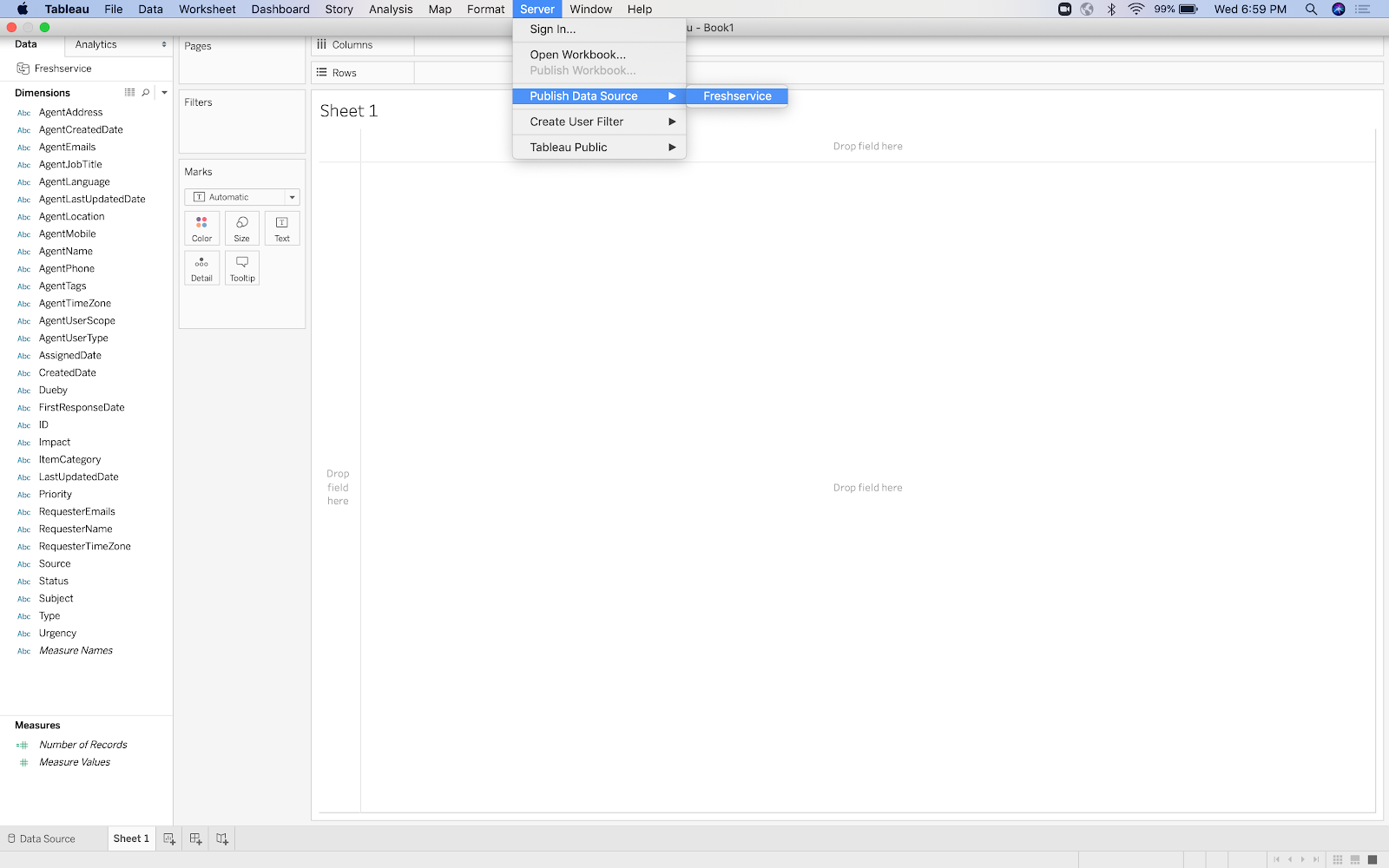Image resolution: width=1389 pixels, height=868 pixels.
Task: Click the Rows shelf drop area
Action: click(899, 72)
